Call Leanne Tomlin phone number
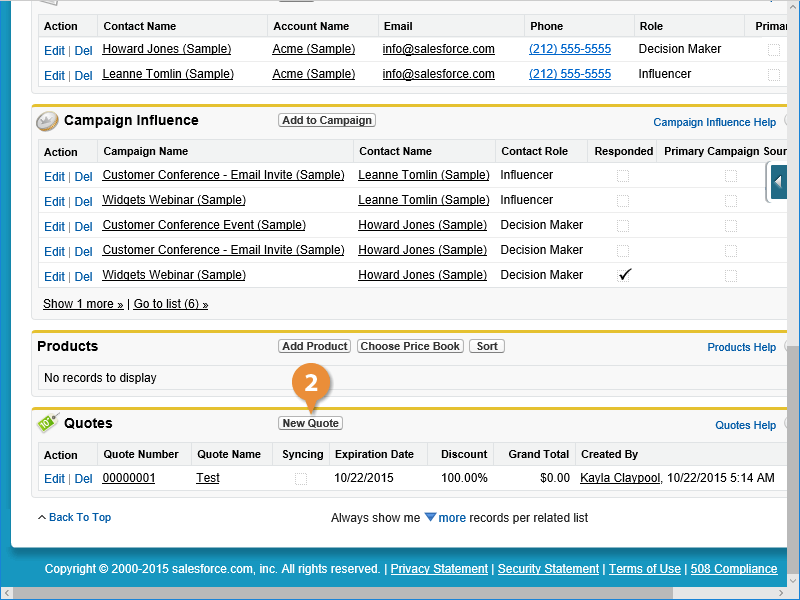The width and height of the screenshot is (800, 600). click(570, 74)
